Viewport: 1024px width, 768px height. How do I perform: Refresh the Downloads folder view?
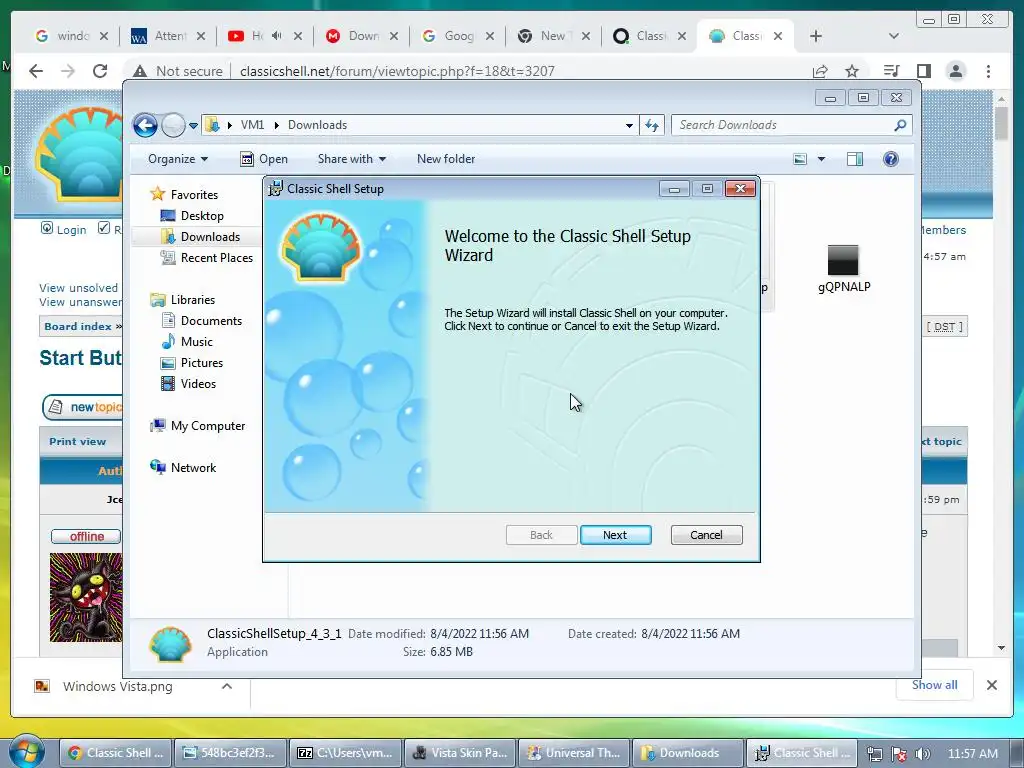pos(652,125)
